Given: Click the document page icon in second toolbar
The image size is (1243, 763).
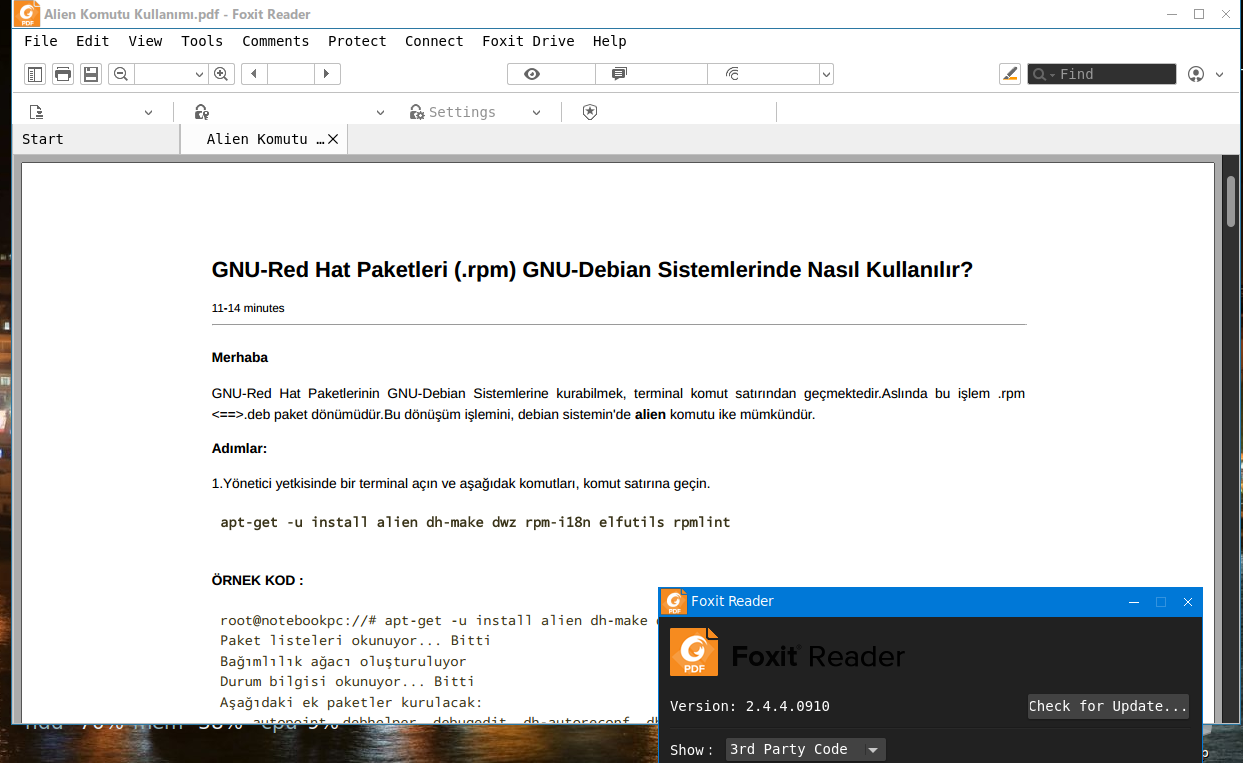Looking at the screenshot, I should pyautogui.click(x=36, y=112).
